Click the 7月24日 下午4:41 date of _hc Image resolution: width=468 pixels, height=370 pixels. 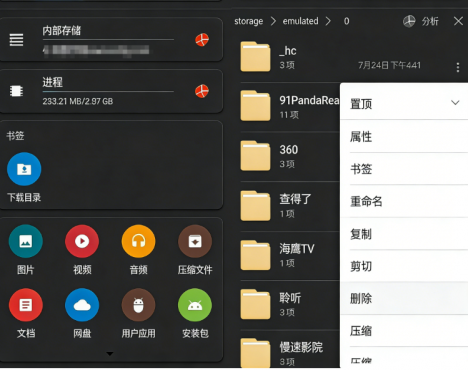(389, 65)
